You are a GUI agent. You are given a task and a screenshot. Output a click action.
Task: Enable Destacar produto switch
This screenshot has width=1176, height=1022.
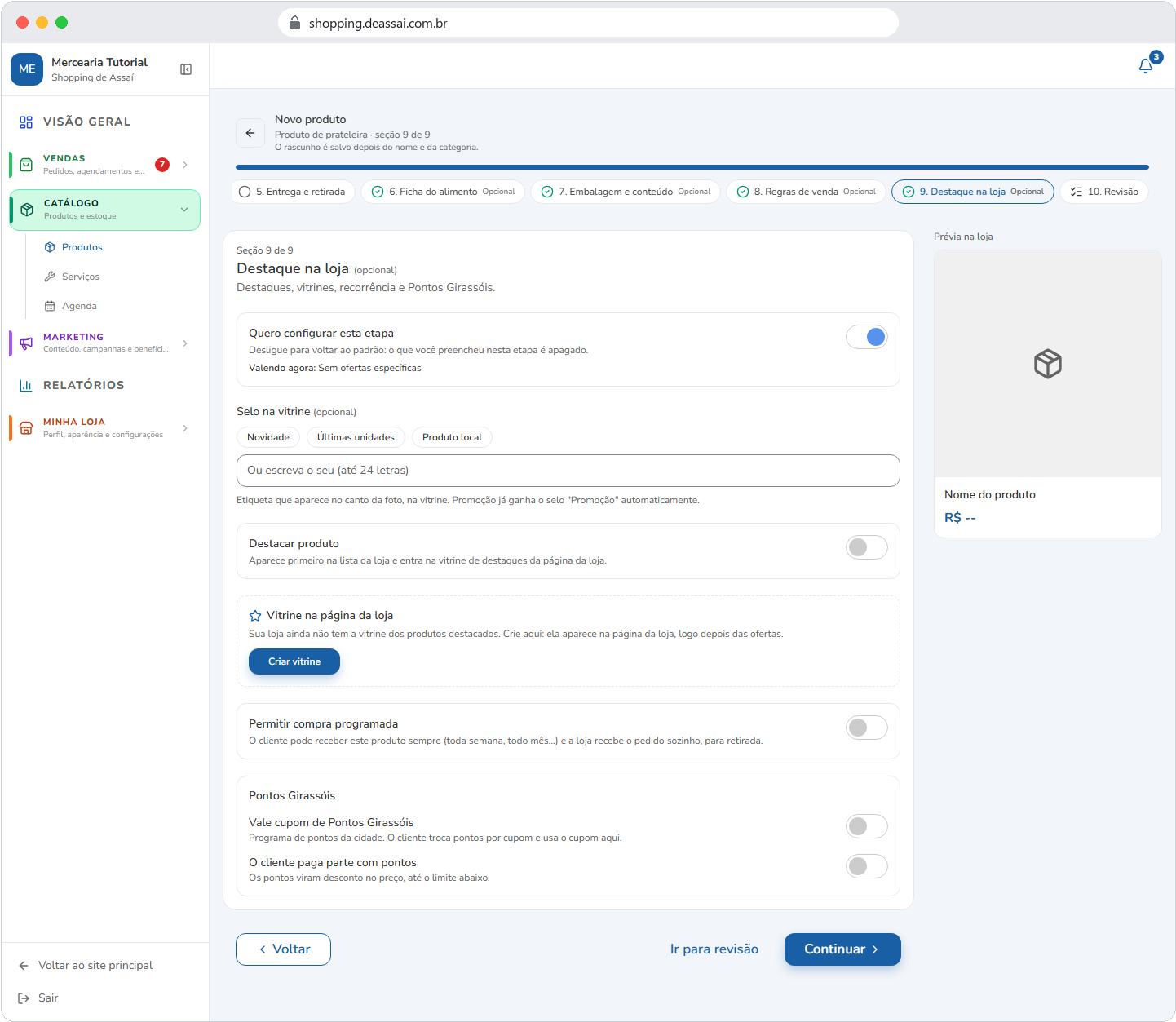(x=867, y=547)
